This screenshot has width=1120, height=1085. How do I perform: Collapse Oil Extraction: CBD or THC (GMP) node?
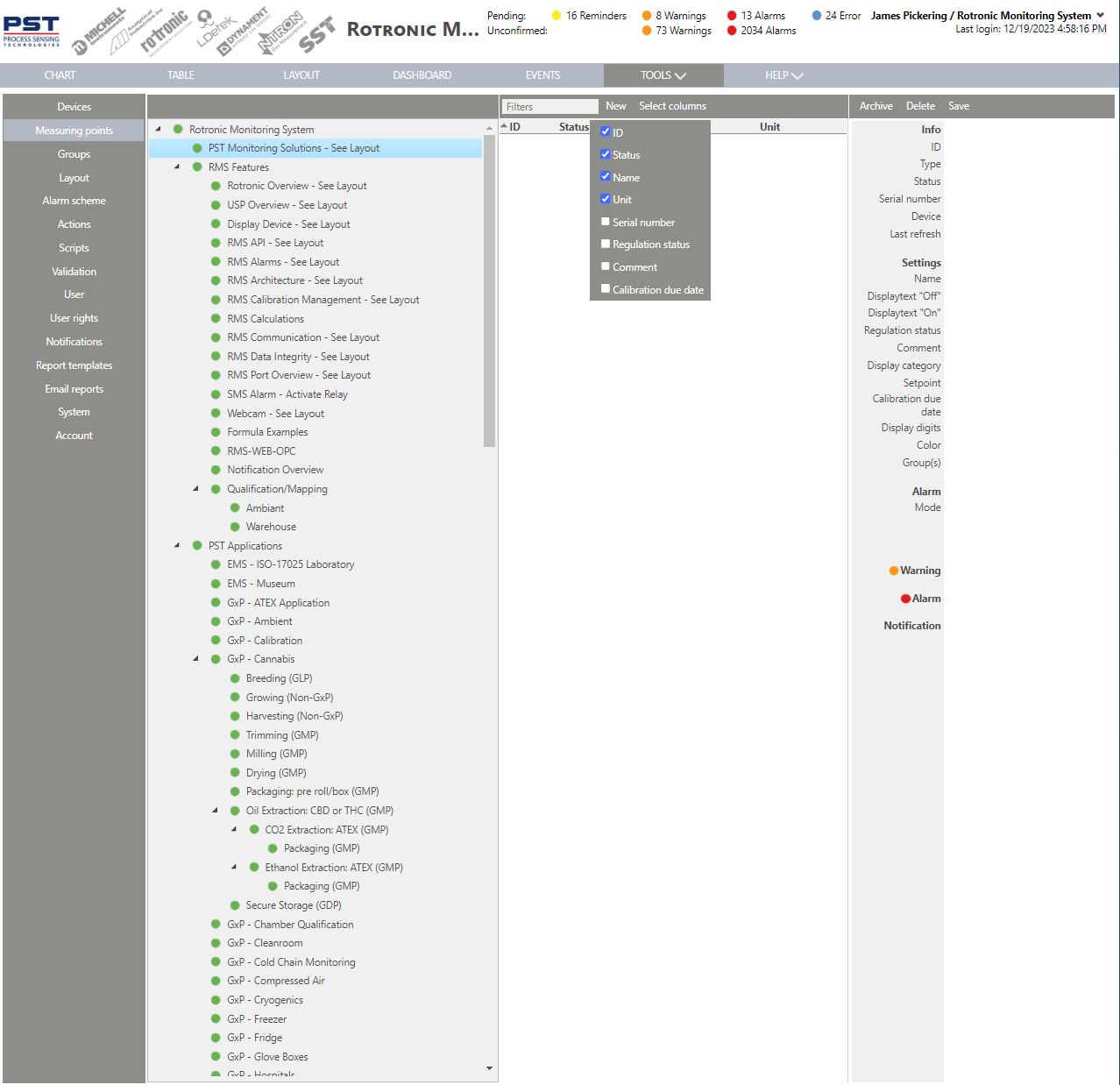216,811
